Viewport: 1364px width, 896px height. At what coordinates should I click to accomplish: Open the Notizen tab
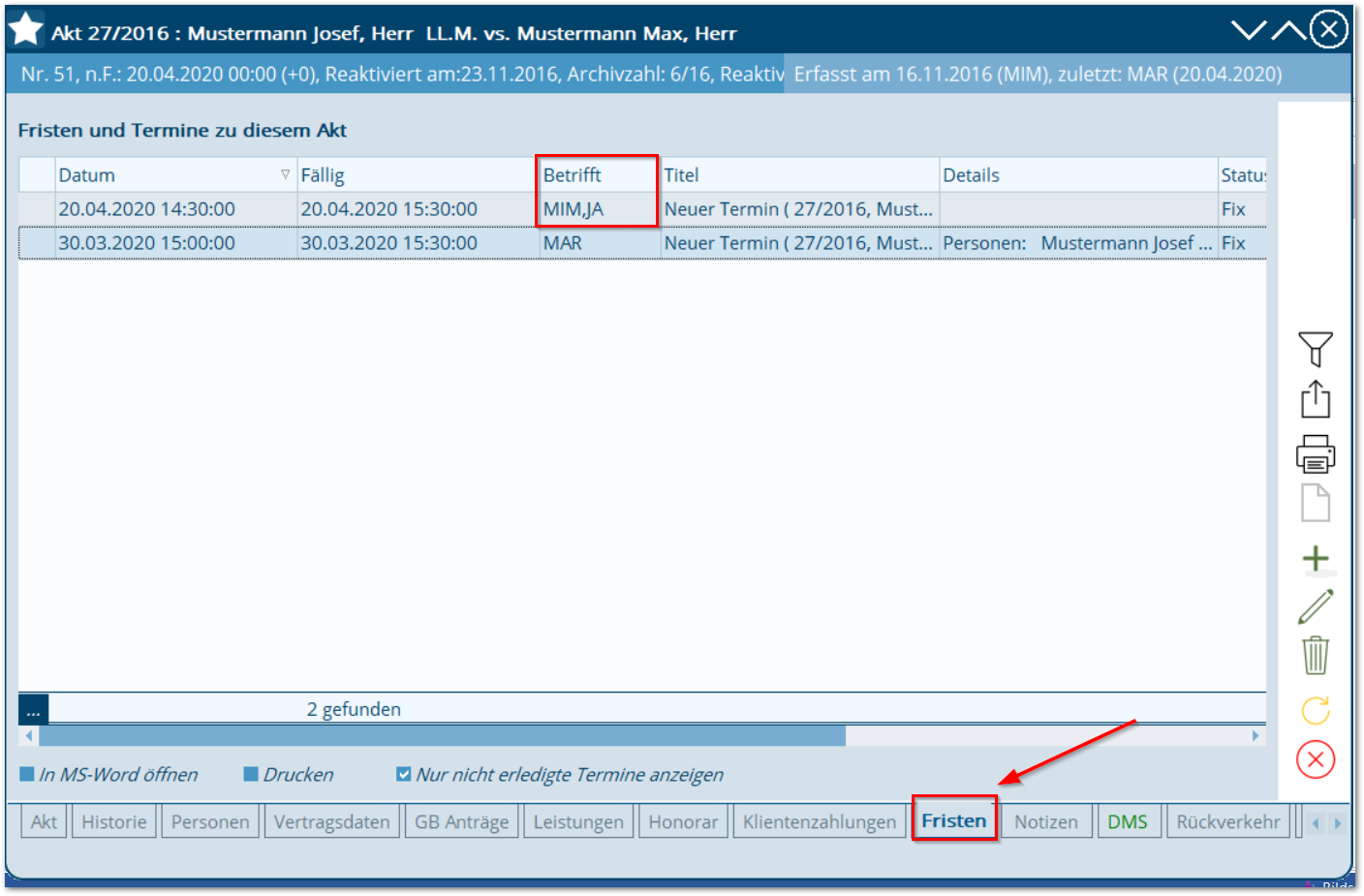pyautogui.click(x=1046, y=821)
